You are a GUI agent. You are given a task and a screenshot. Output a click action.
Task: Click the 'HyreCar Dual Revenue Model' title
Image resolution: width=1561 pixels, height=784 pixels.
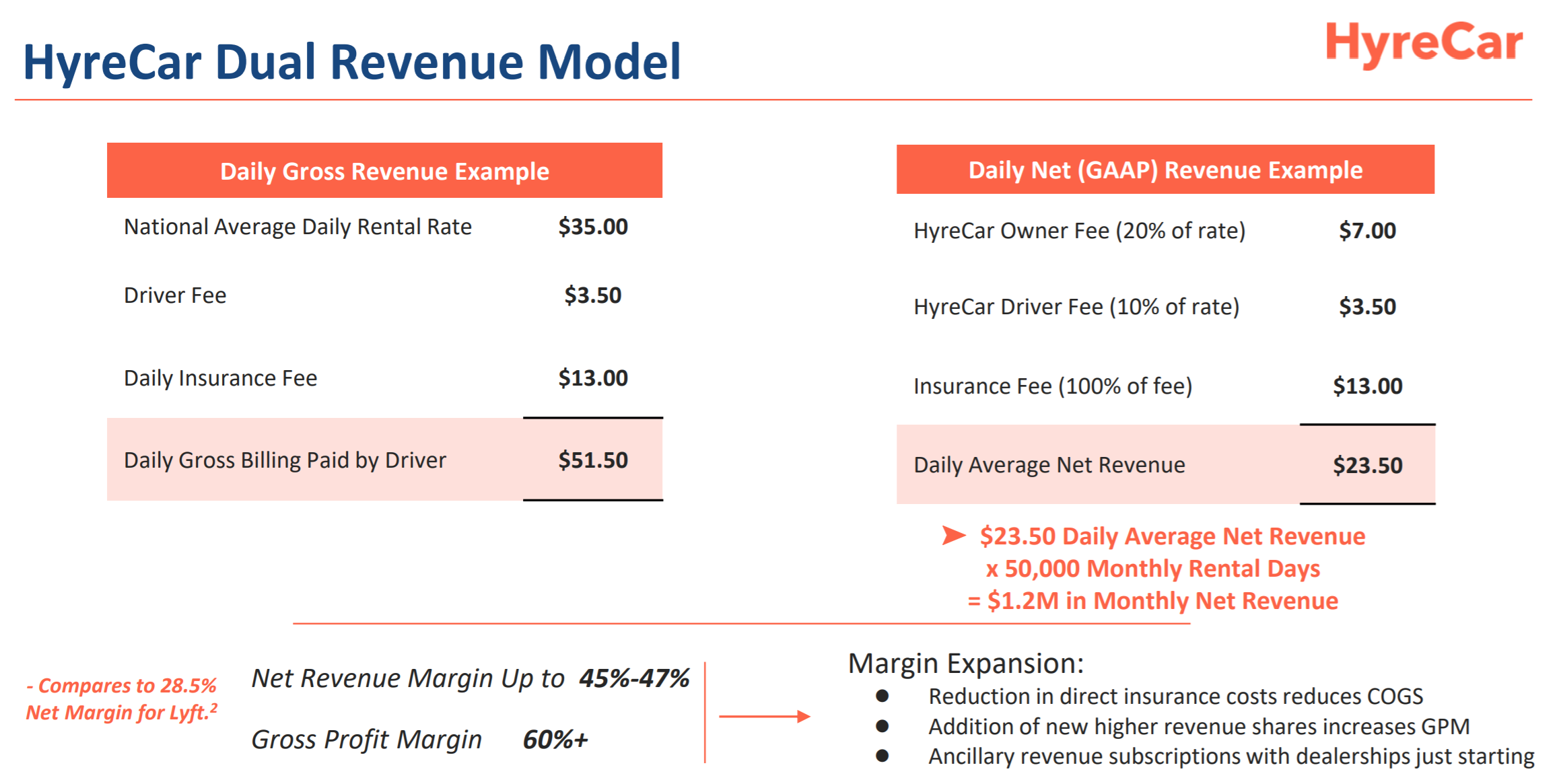coord(352,62)
